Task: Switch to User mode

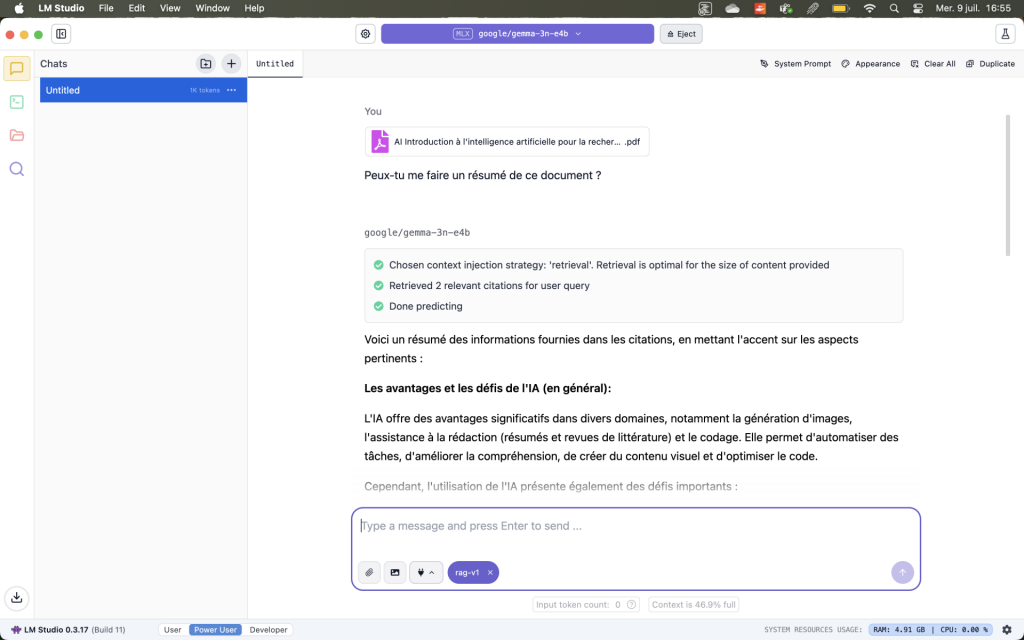Action: [172, 630]
